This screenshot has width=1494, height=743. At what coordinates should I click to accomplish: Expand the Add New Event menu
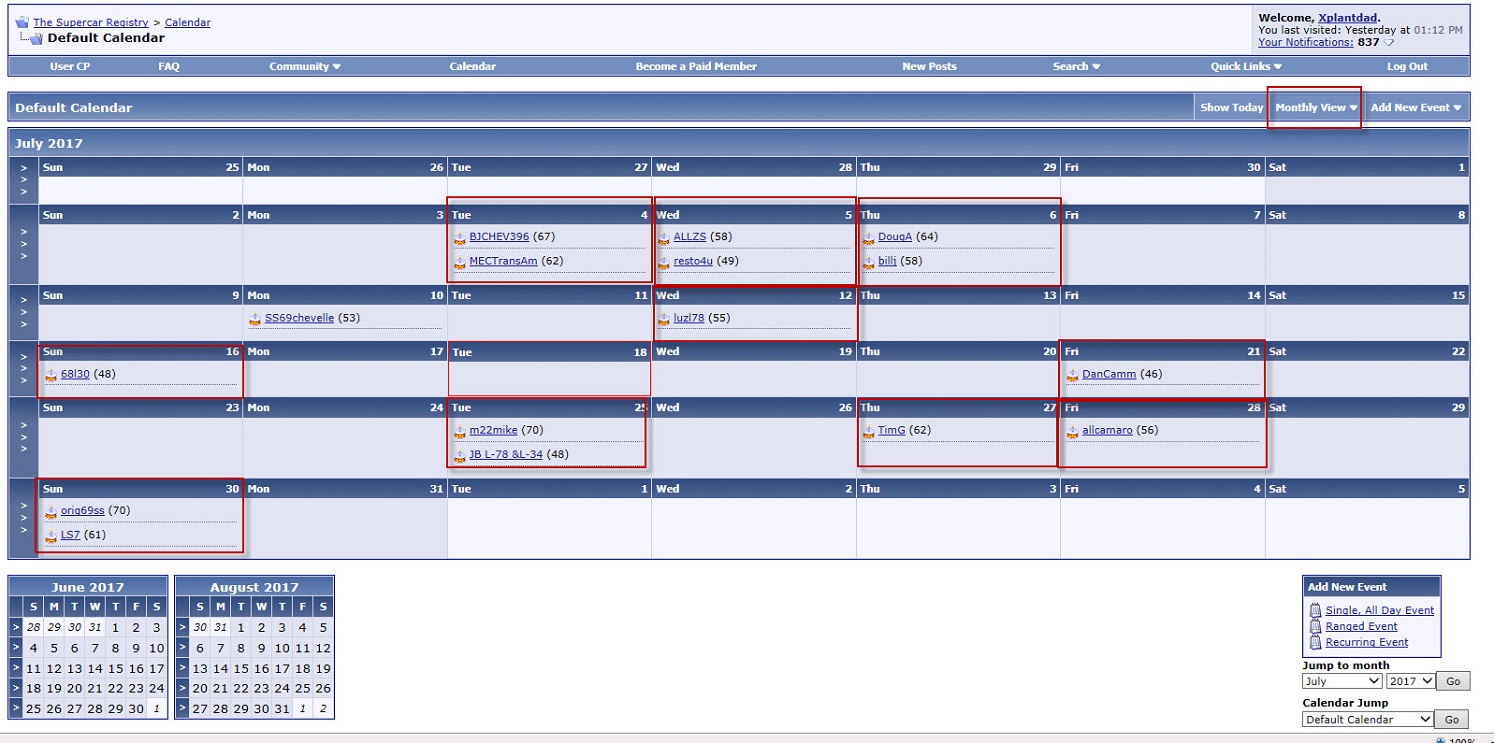pyautogui.click(x=1415, y=108)
